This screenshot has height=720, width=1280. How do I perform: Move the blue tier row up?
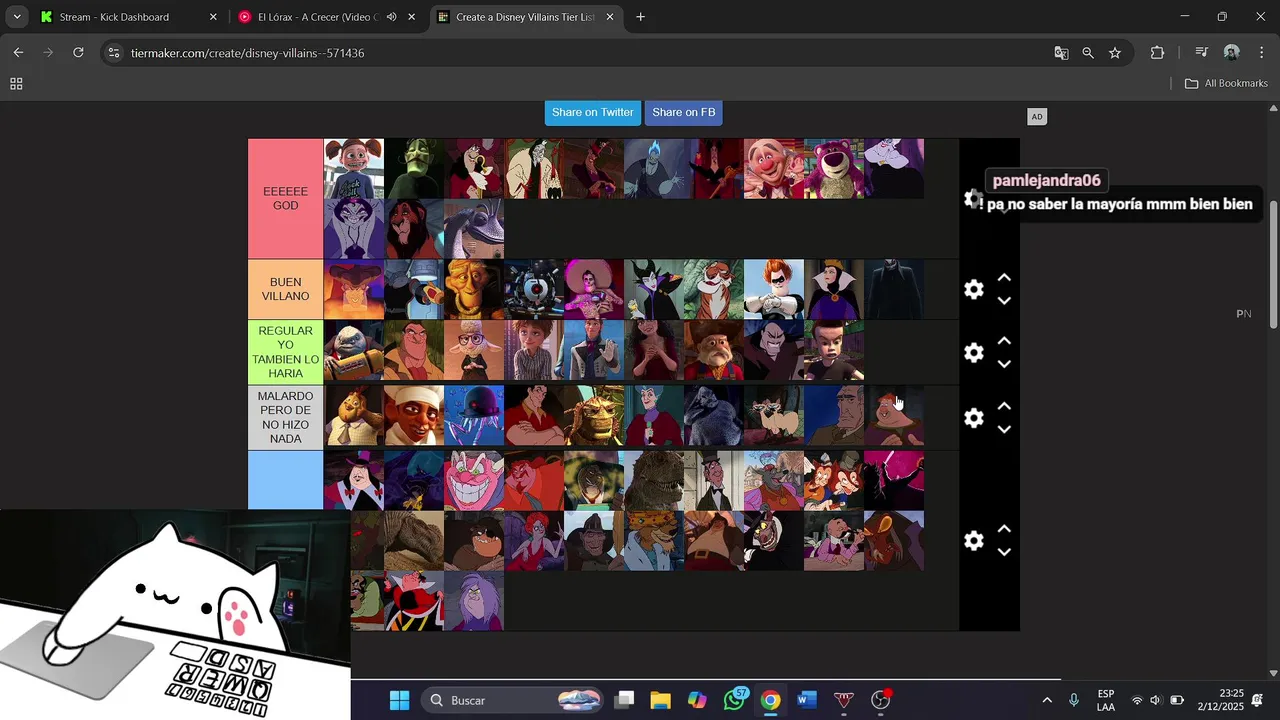[1004, 529]
